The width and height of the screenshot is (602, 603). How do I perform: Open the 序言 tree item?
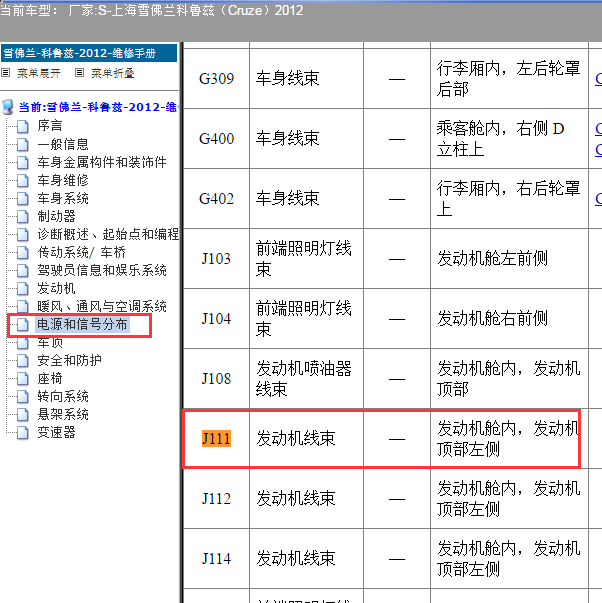pos(50,125)
